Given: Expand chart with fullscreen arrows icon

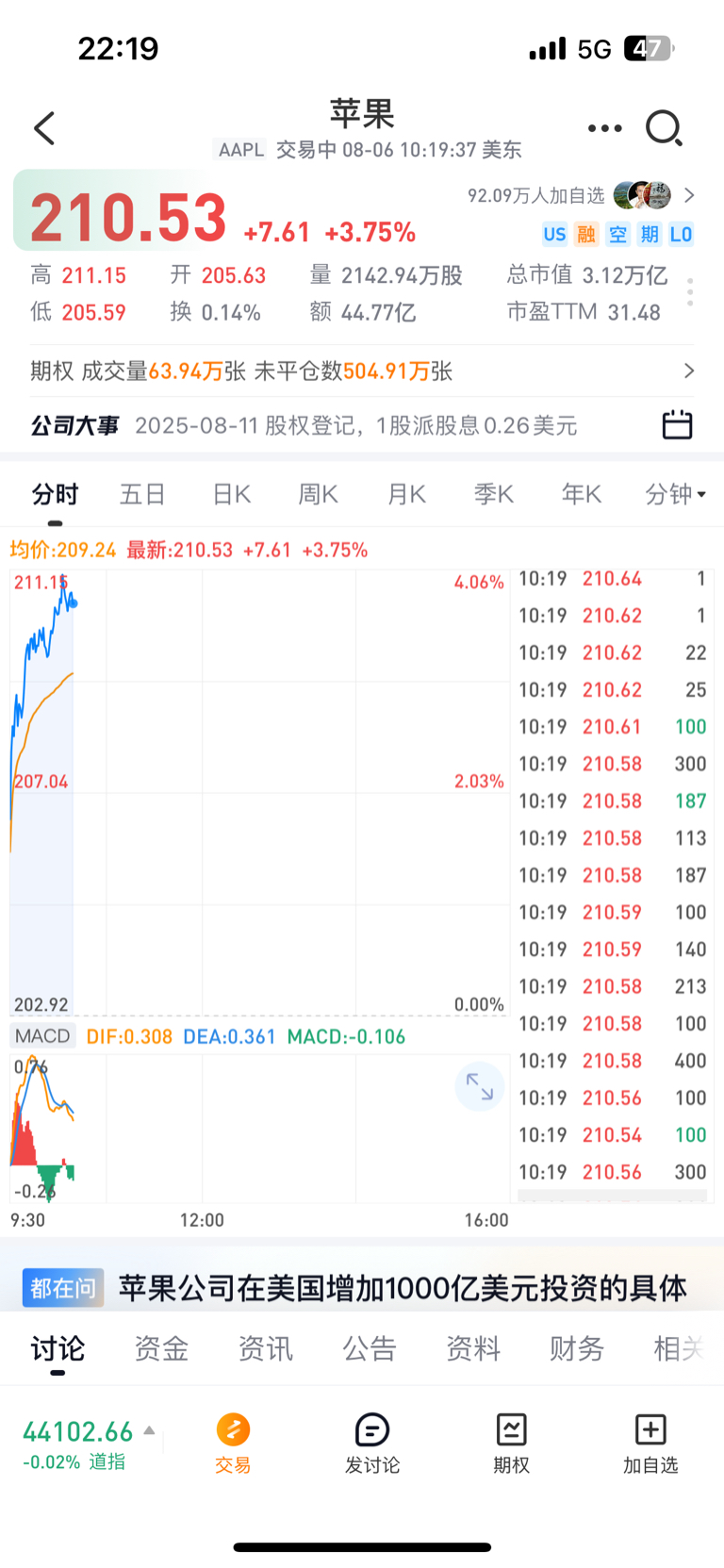Looking at the screenshot, I should (x=480, y=1087).
